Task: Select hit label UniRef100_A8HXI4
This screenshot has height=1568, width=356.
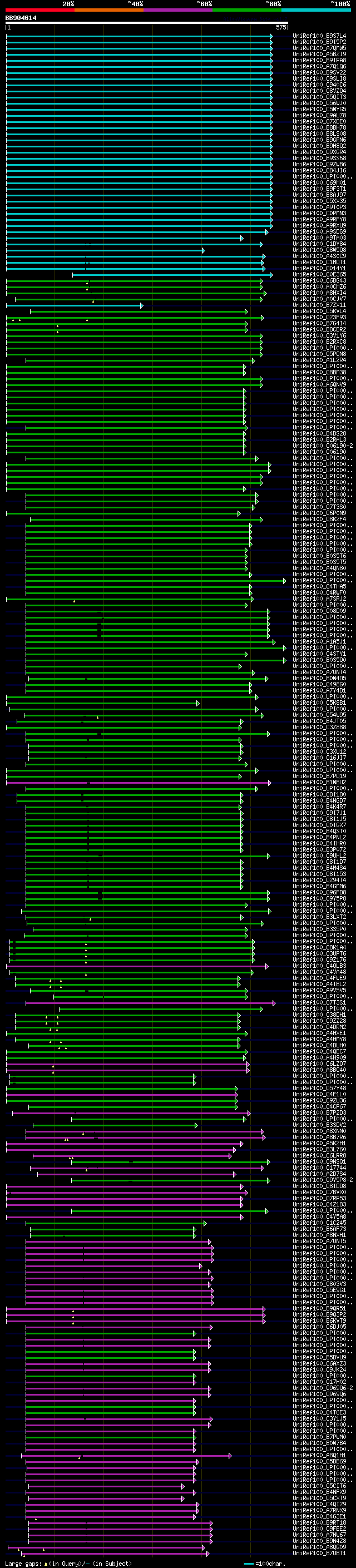Action: click(319, 293)
